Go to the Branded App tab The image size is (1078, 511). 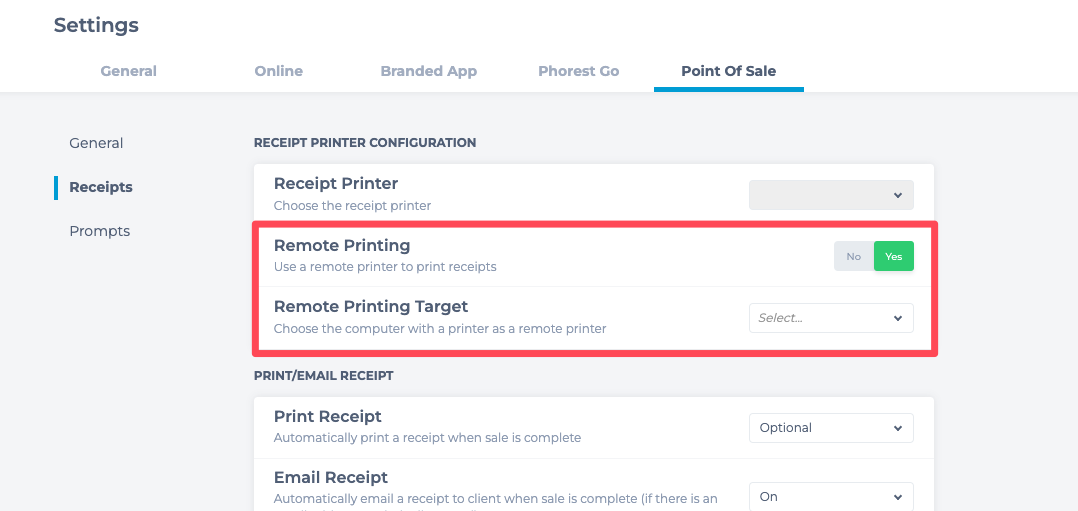pyautogui.click(x=428, y=71)
